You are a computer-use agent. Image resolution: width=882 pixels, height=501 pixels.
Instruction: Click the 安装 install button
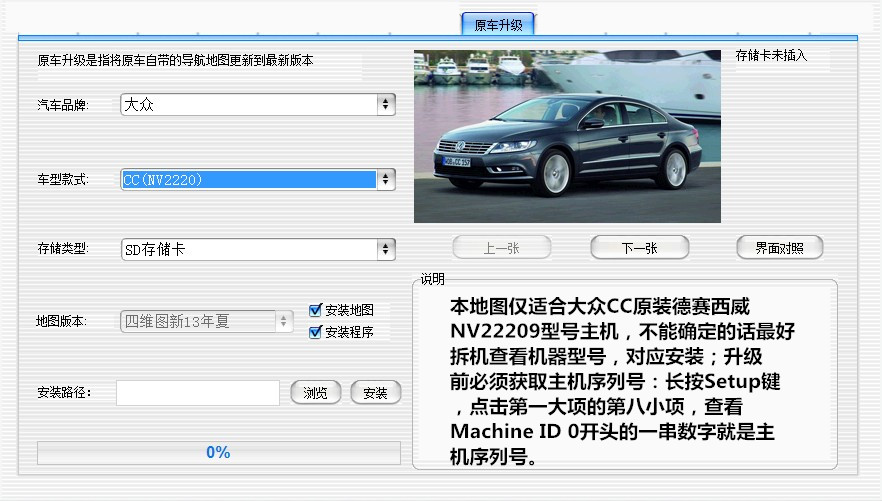375,392
